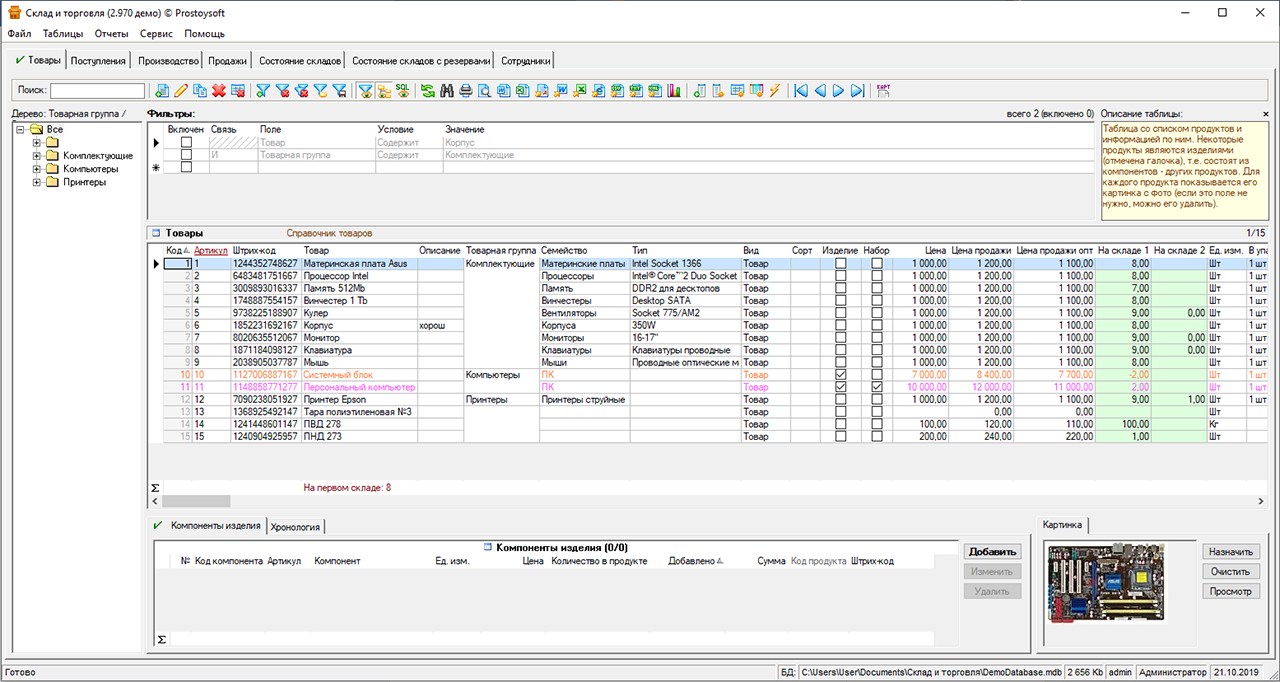Image resolution: width=1280 pixels, height=682 pixels.
Task: Click the Поиск search input field
Action: 98,91
